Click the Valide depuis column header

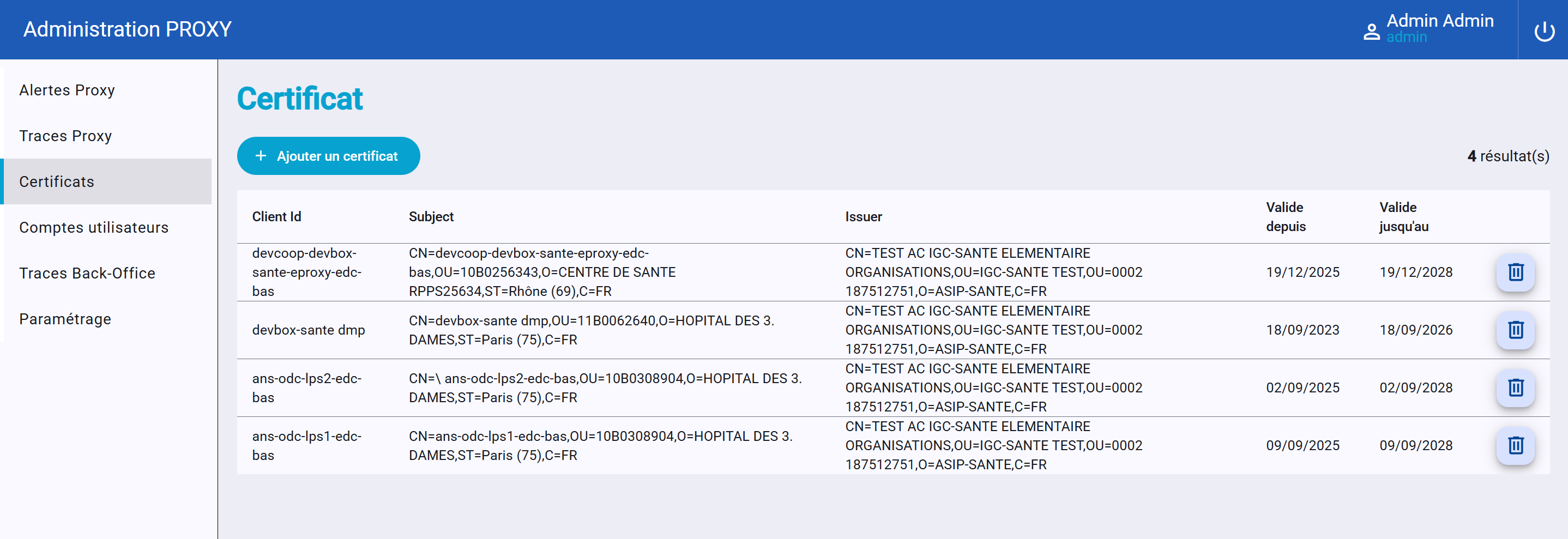(1285, 217)
